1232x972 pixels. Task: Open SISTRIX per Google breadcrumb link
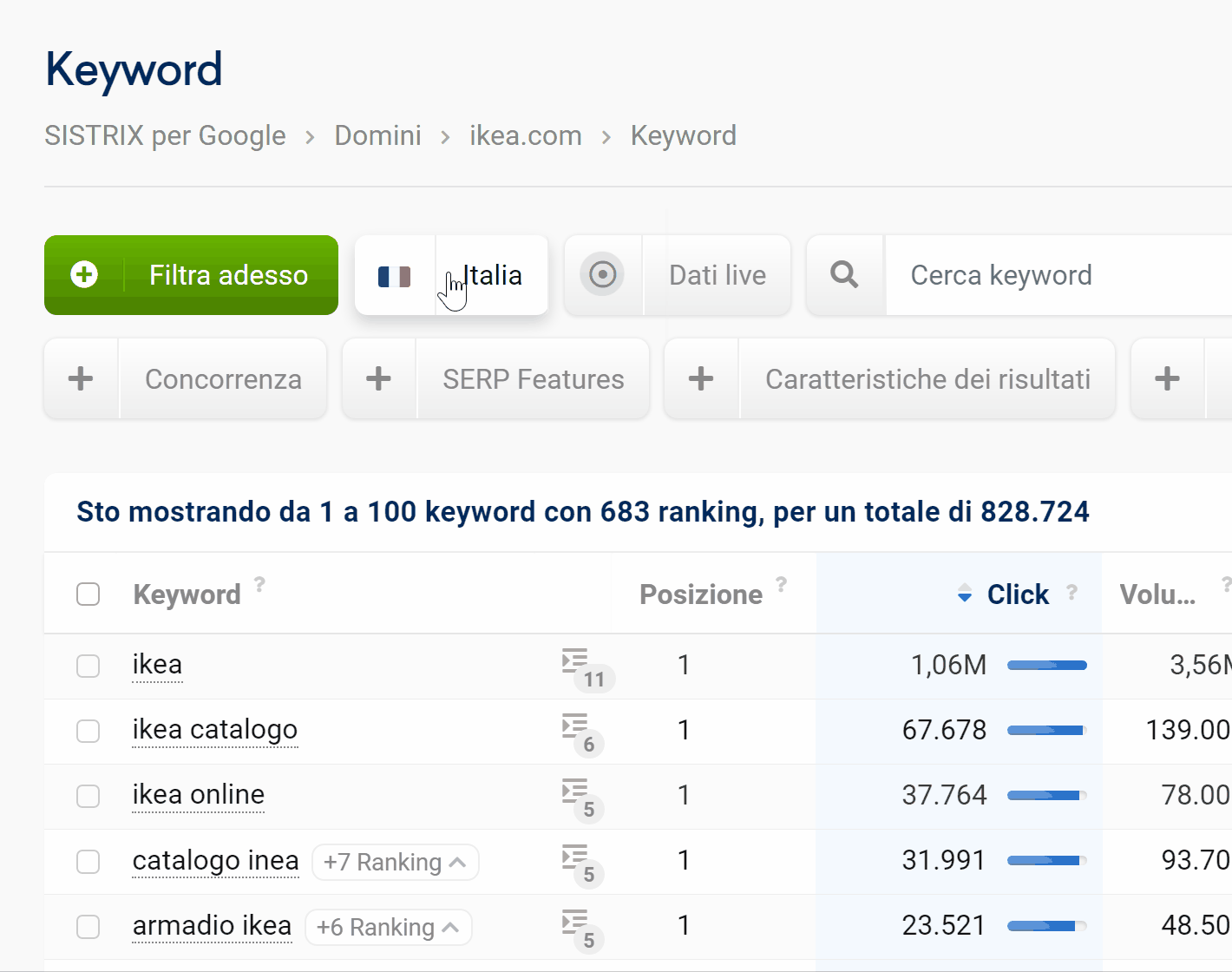click(165, 135)
